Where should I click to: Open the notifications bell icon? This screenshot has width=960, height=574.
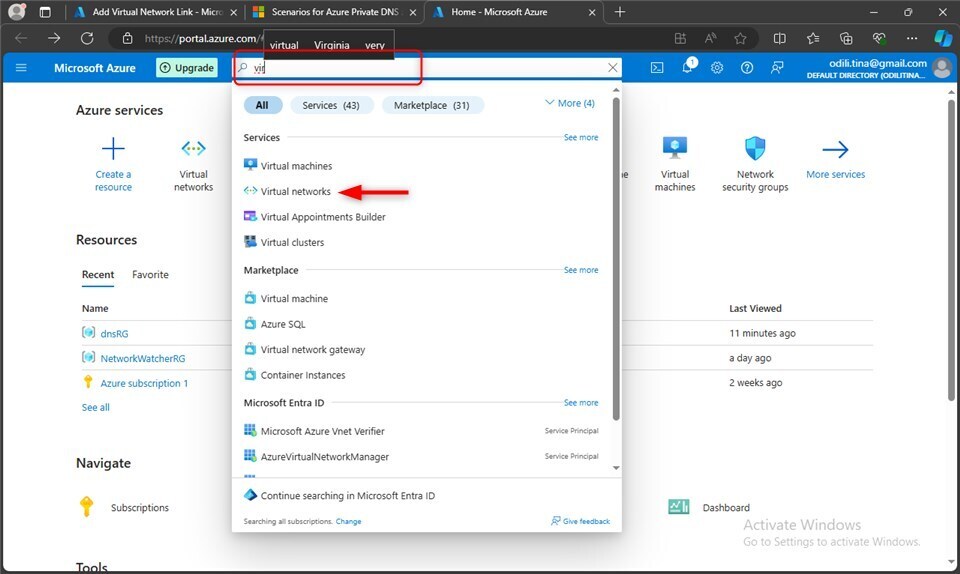pyautogui.click(x=688, y=67)
